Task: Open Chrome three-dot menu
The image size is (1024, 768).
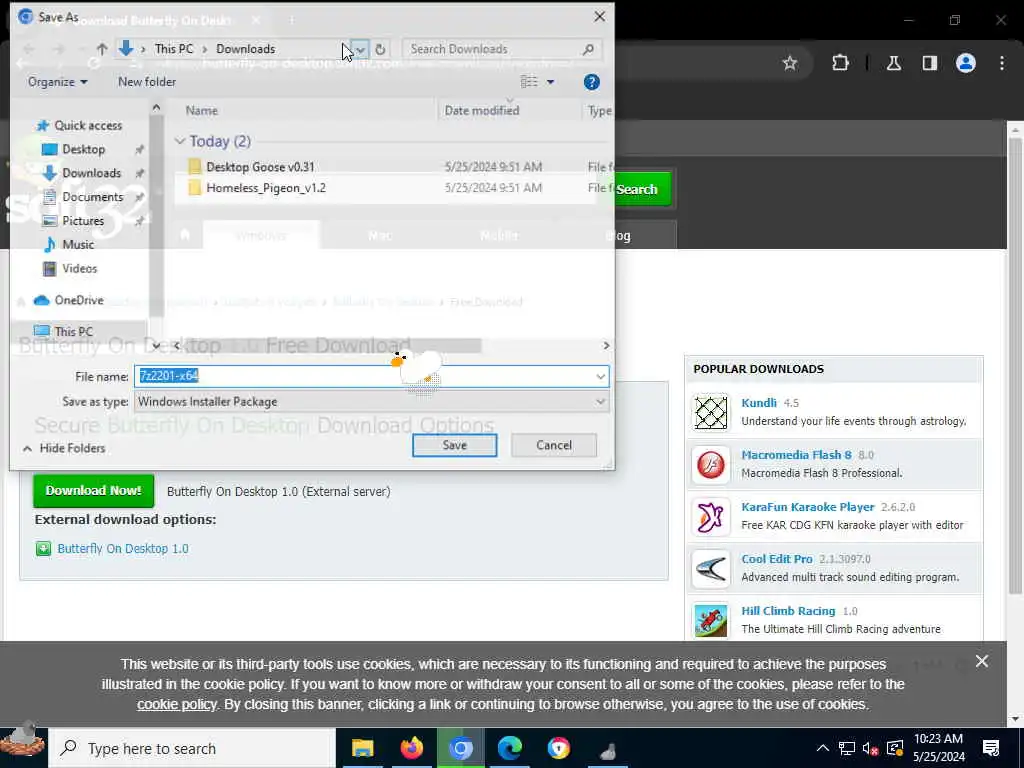Action: coord(1002,63)
